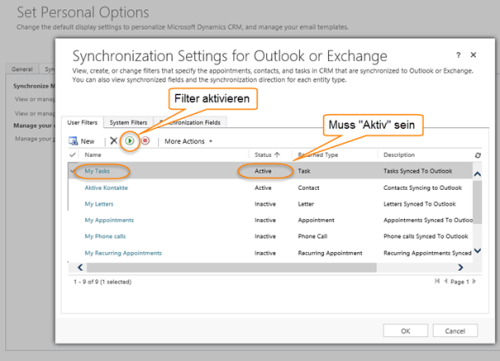
Task: Open the Synchronization Fields tab
Action: (x=191, y=122)
